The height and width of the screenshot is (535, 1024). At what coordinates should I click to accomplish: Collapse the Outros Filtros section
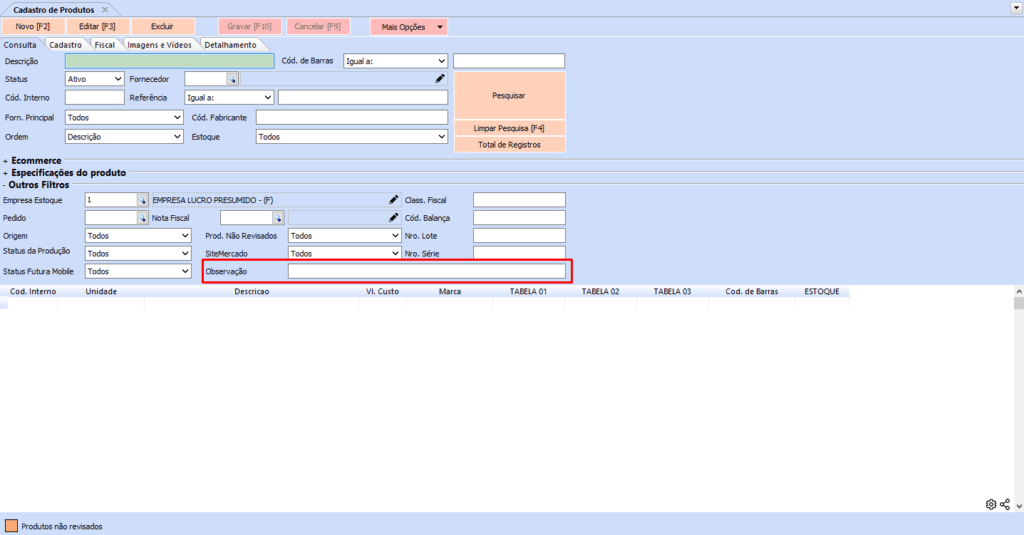pyautogui.click(x=5, y=185)
